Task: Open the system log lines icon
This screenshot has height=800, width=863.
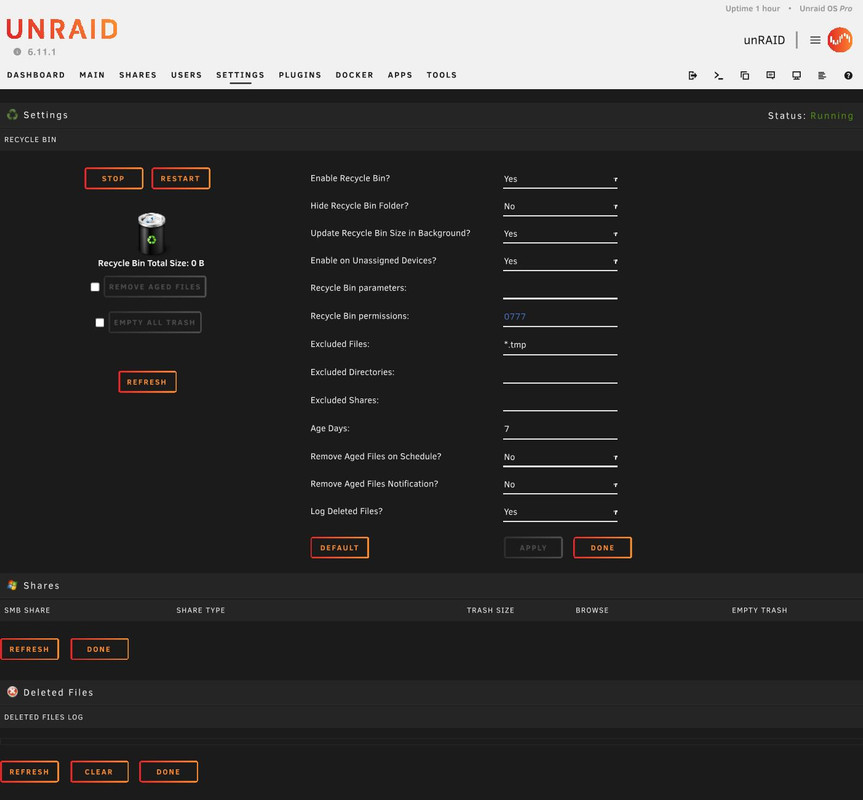Action: pyautogui.click(x=822, y=75)
